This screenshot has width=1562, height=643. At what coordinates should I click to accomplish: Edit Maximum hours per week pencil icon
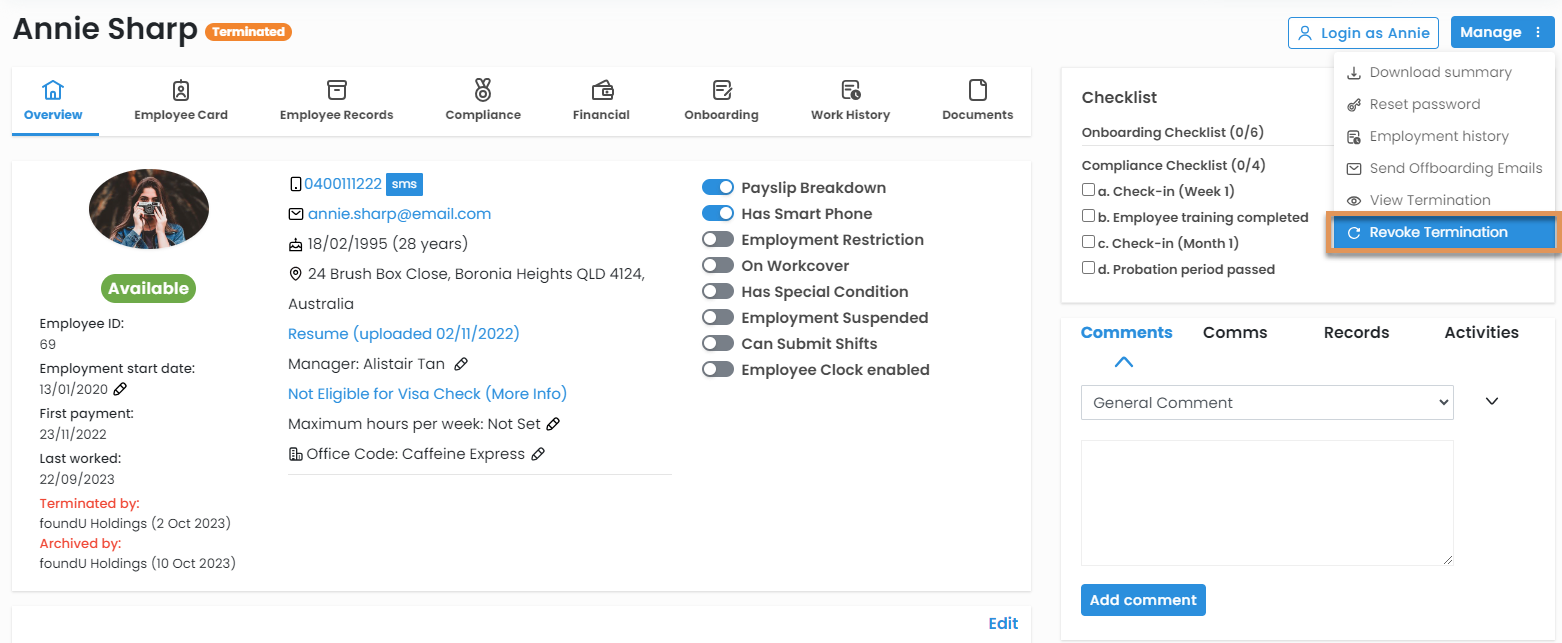553,424
